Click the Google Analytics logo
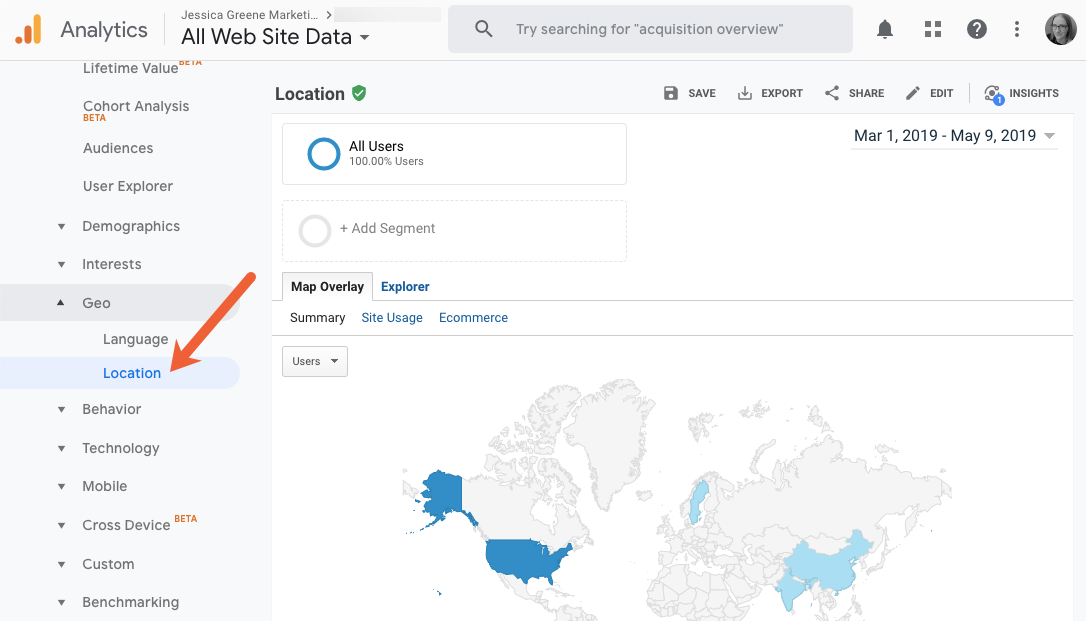Screen dimensions: 1086x621 pos(29,29)
